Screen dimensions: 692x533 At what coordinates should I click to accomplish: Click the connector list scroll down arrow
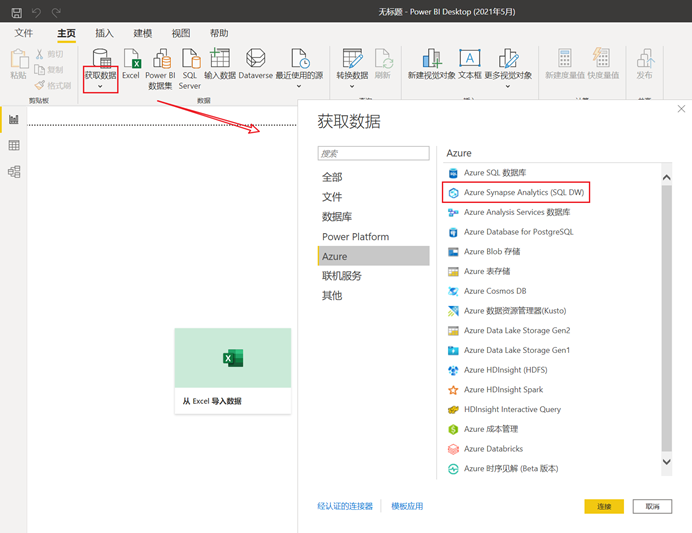(666, 462)
